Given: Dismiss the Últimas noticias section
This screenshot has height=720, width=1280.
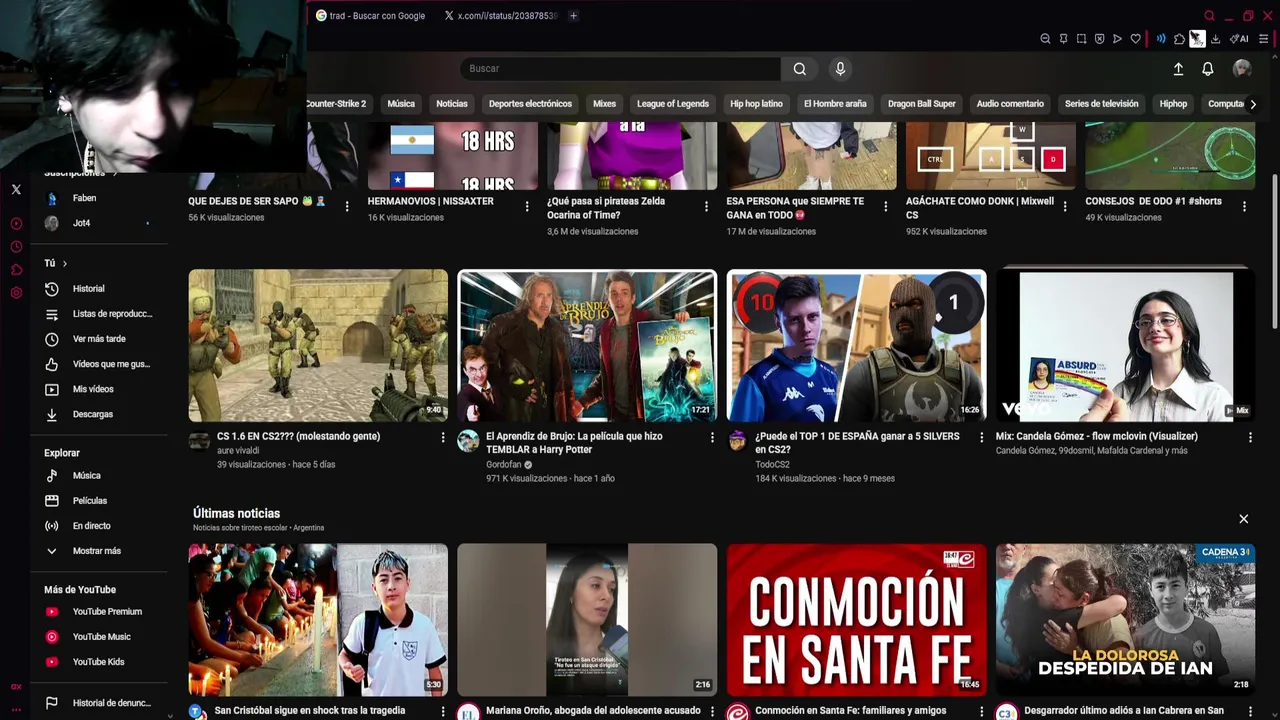Looking at the screenshot, I should tap(1244, 519).
